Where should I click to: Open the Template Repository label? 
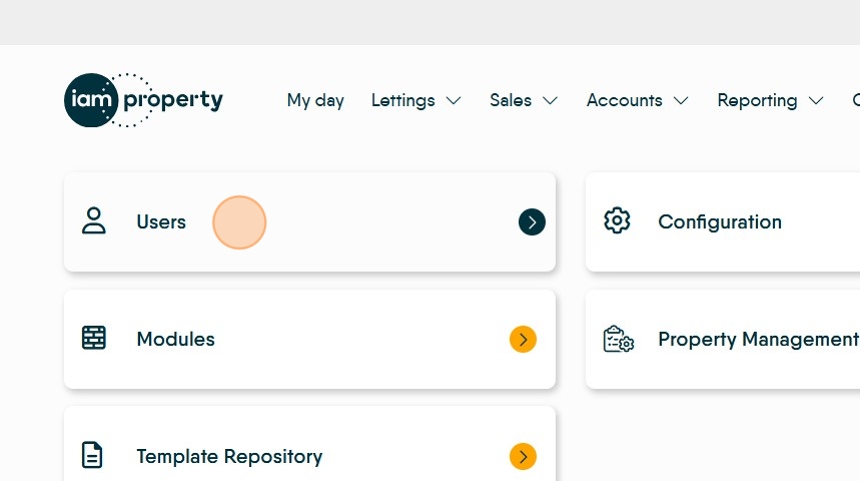229,457
